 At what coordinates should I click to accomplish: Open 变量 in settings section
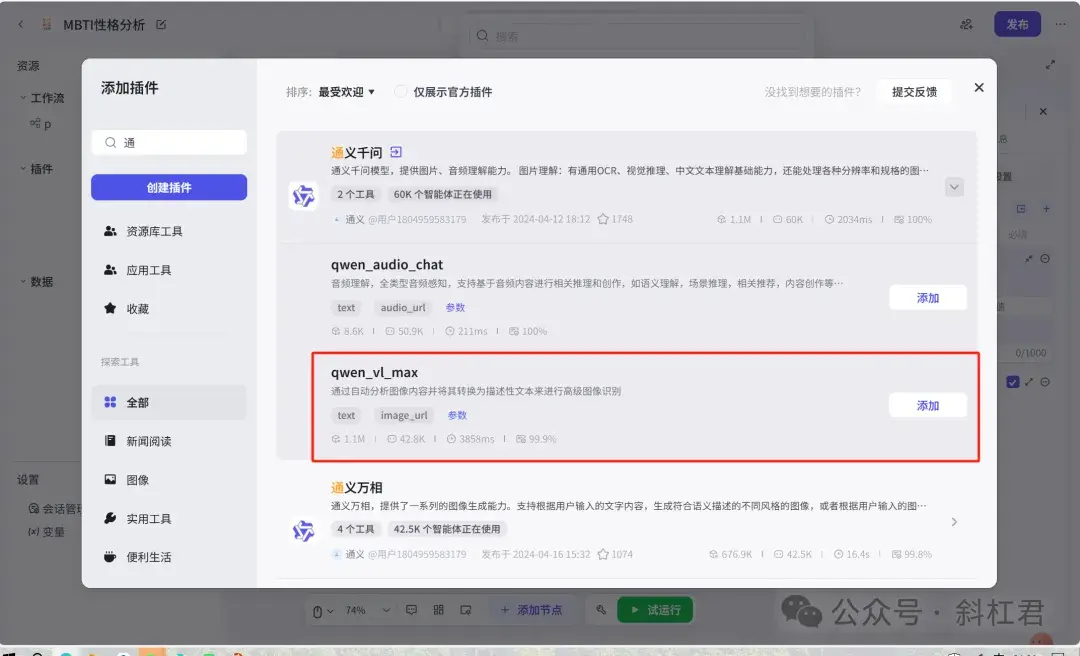coord(47,532)
